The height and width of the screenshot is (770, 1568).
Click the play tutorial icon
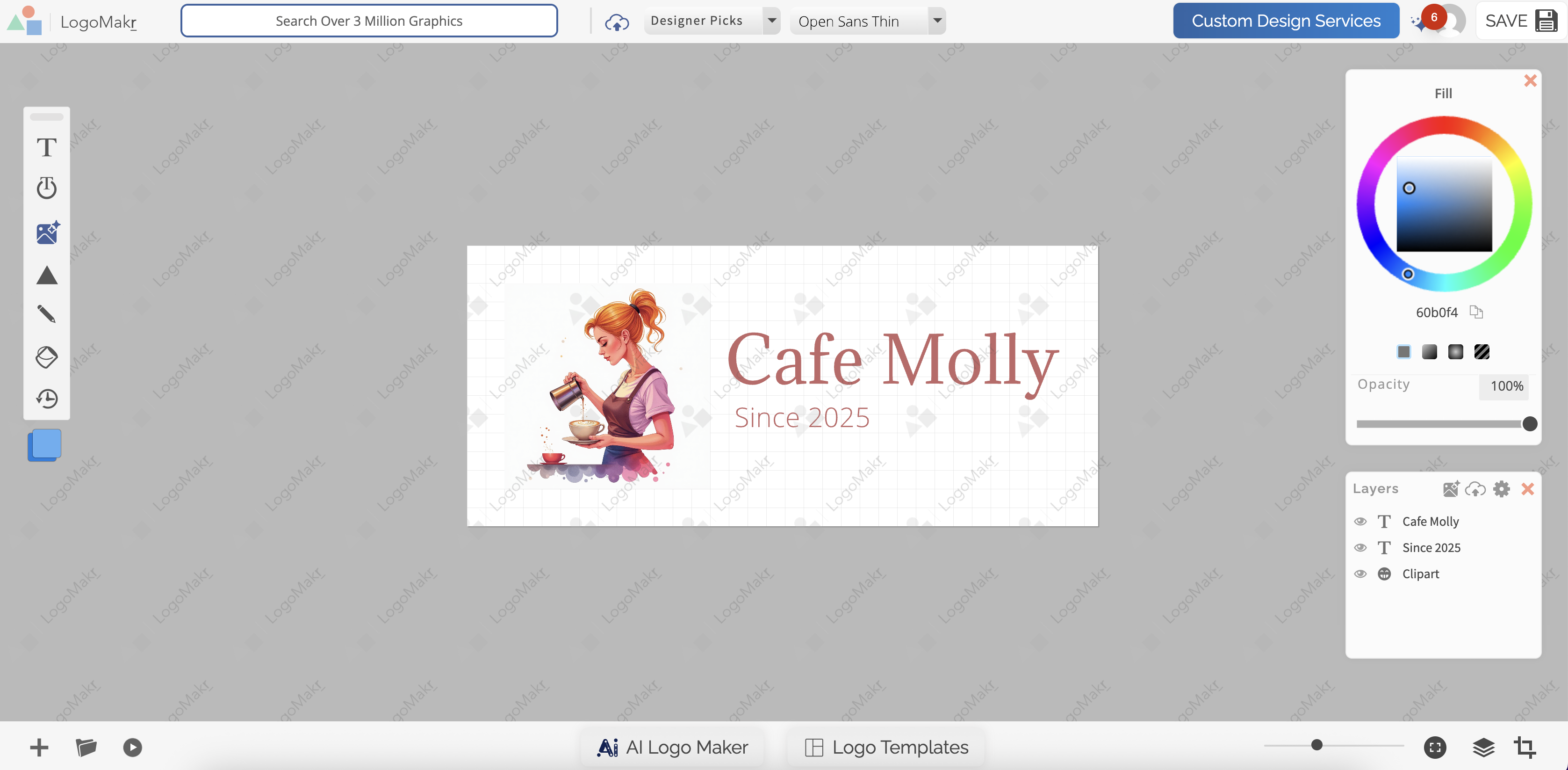coord(132,747)
